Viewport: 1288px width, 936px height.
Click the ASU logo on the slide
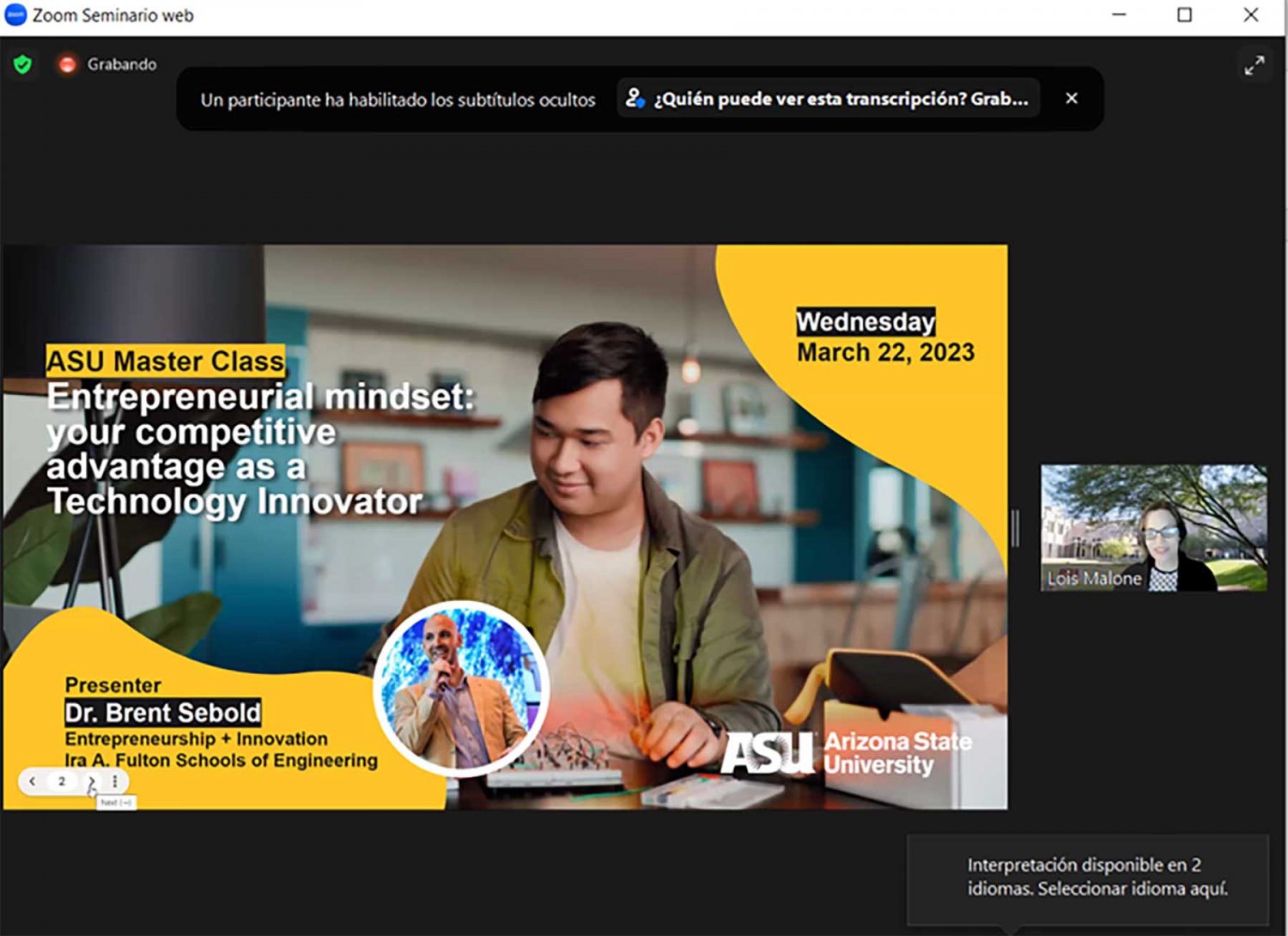coord(767,753)
